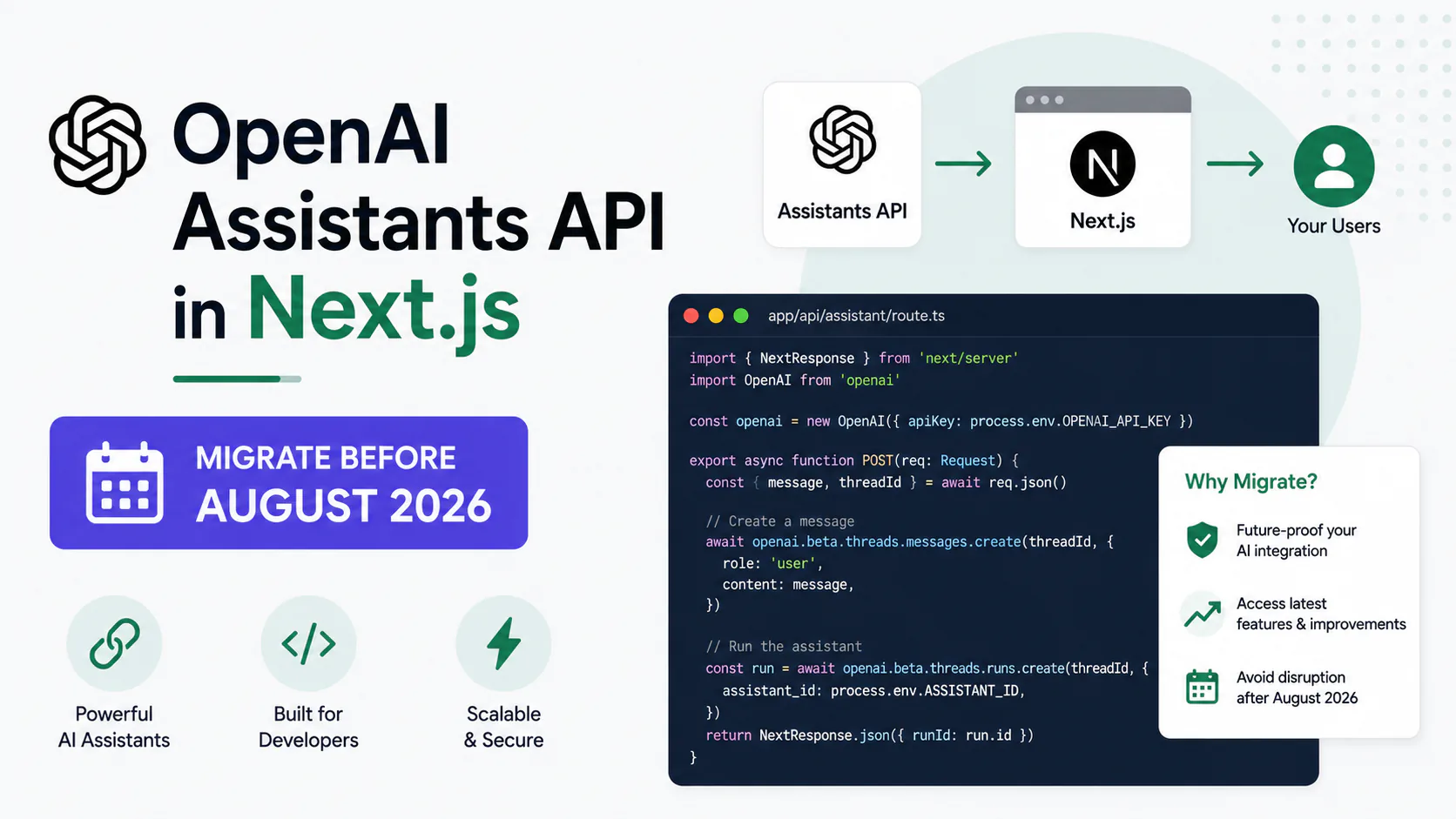Click the OpenAI logo in Assistants API card

pyautogui.click(x=842, y=139)
